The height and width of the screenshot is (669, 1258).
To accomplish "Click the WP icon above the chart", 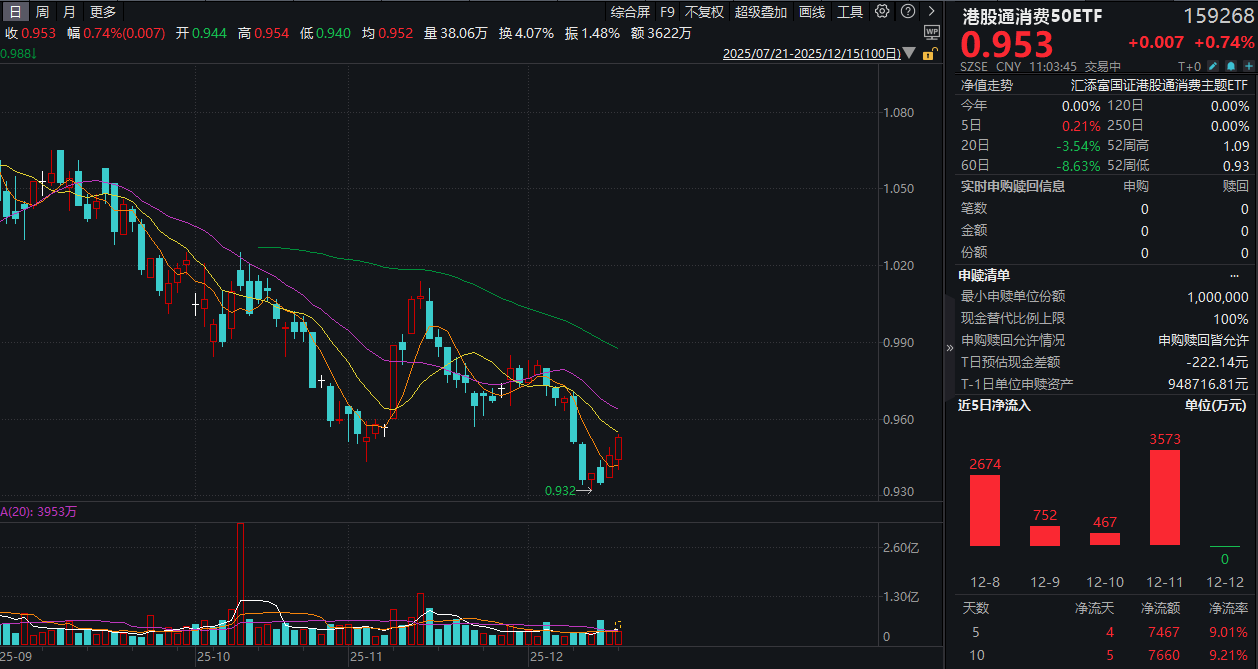I will [x=932, y=32].
